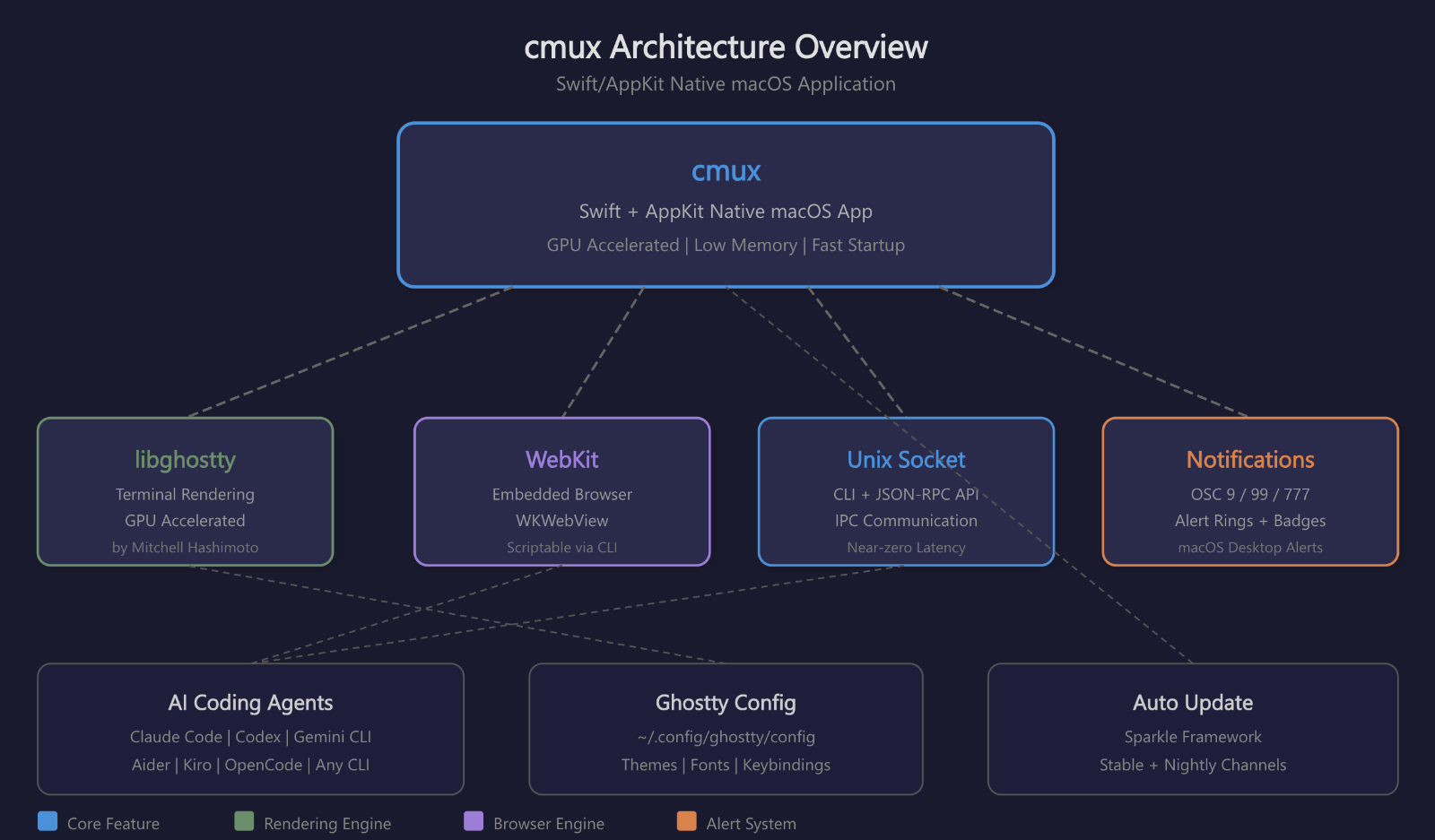The width and height of the screenshot is (1435, 840).
Task: Open the WebKit embedded browser node
Action: tap(561, 491)
